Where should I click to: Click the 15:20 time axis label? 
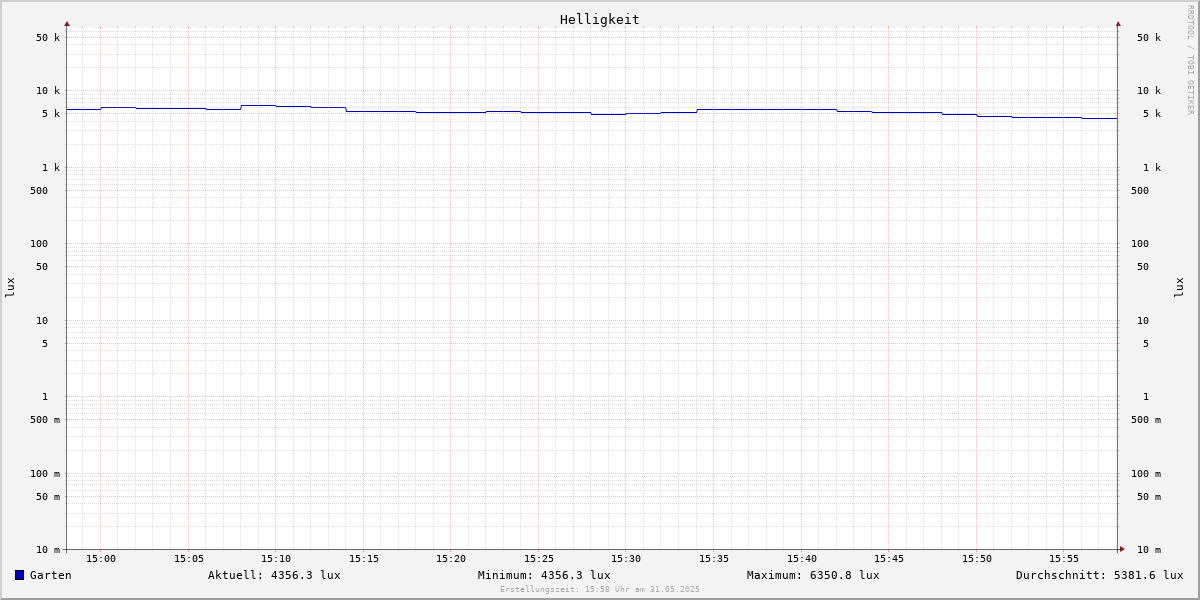[x=451, y=559]
